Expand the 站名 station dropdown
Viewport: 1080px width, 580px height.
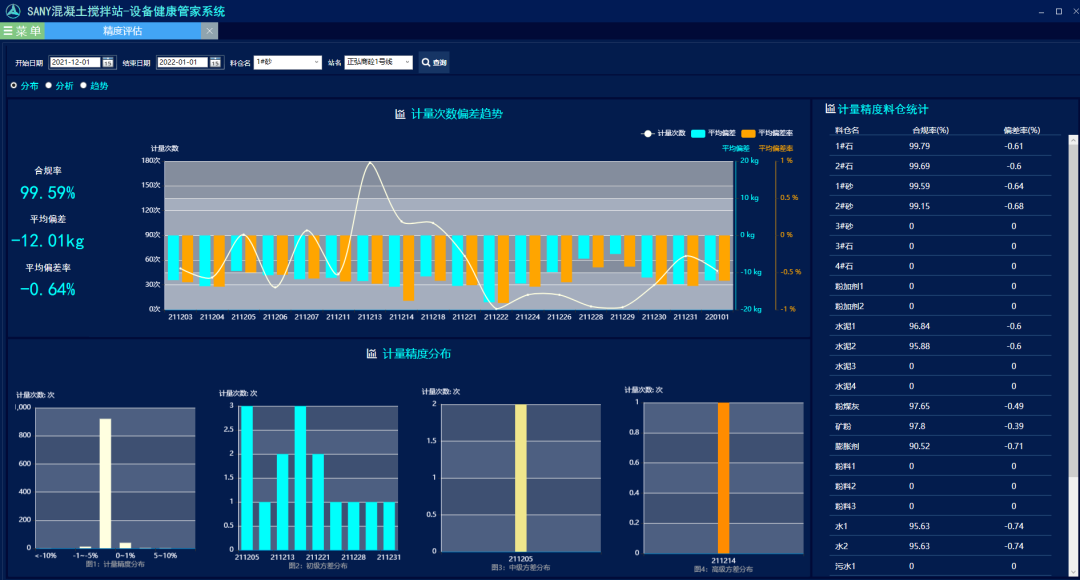click(378, 62)
